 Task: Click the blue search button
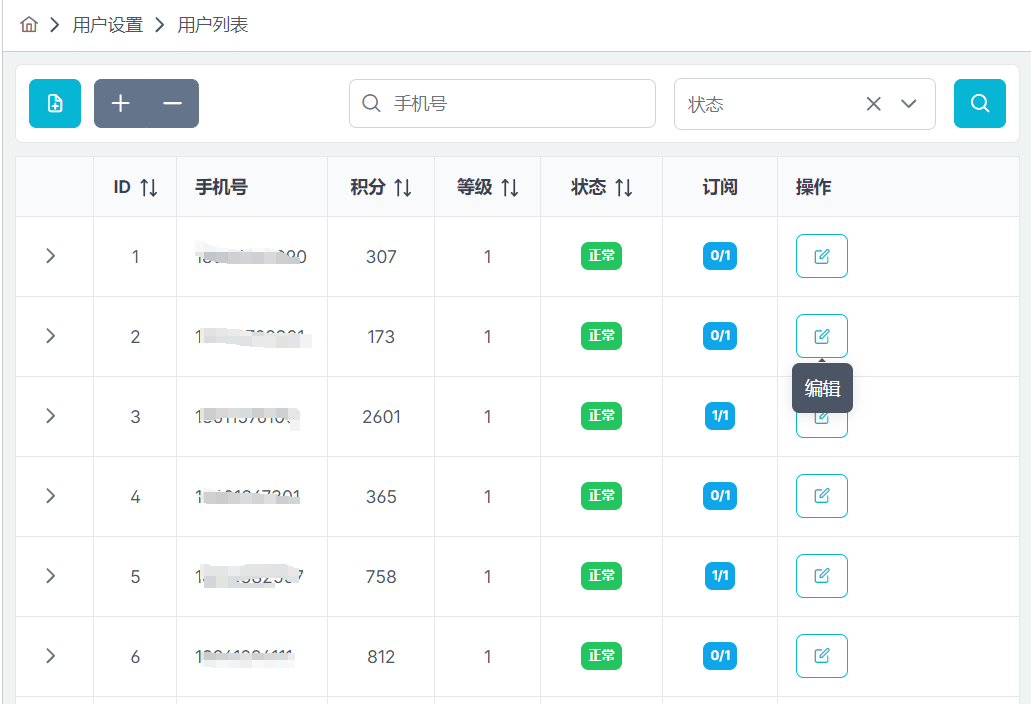980,103
